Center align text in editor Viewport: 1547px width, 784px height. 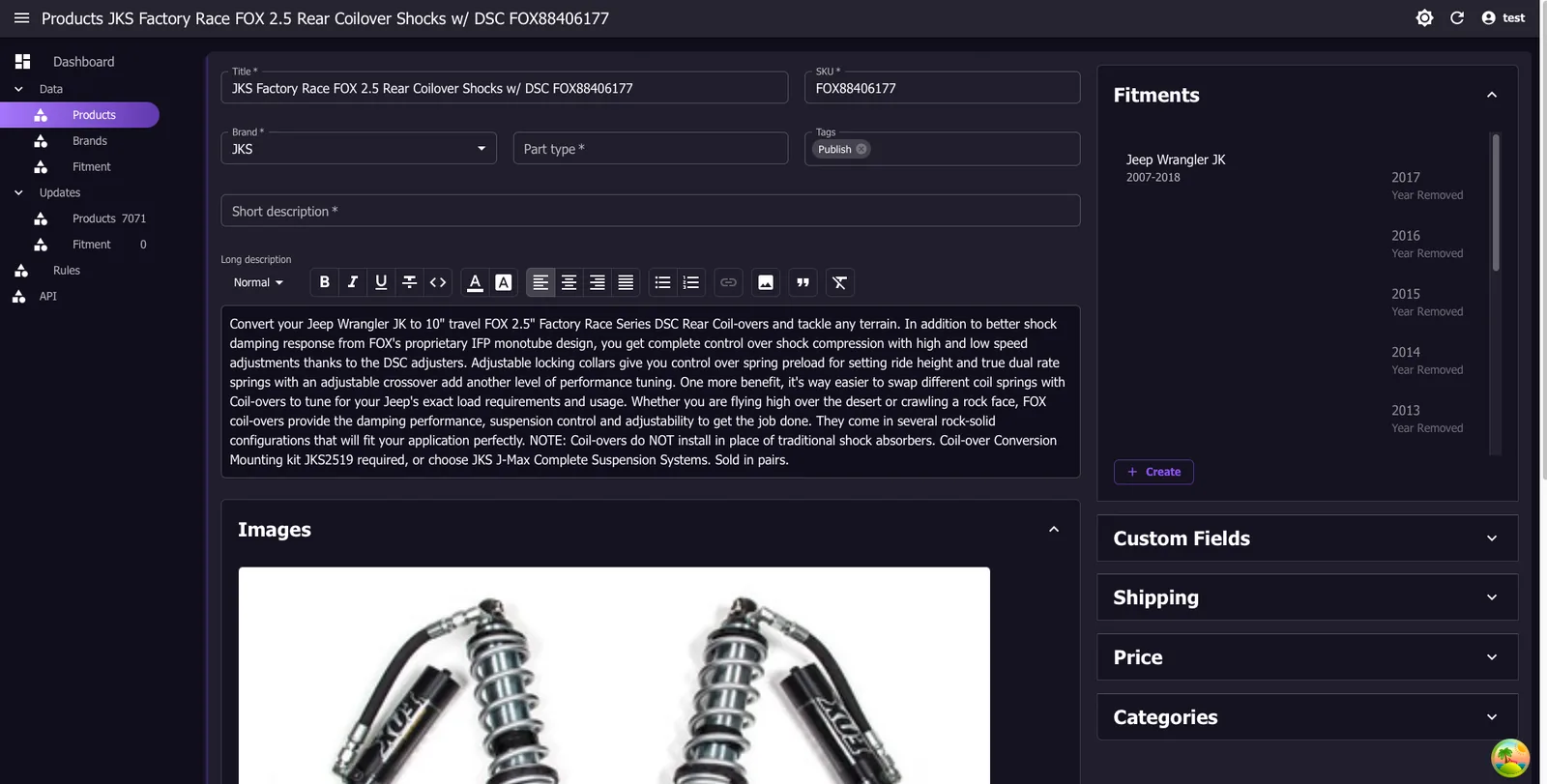point(569,282)
